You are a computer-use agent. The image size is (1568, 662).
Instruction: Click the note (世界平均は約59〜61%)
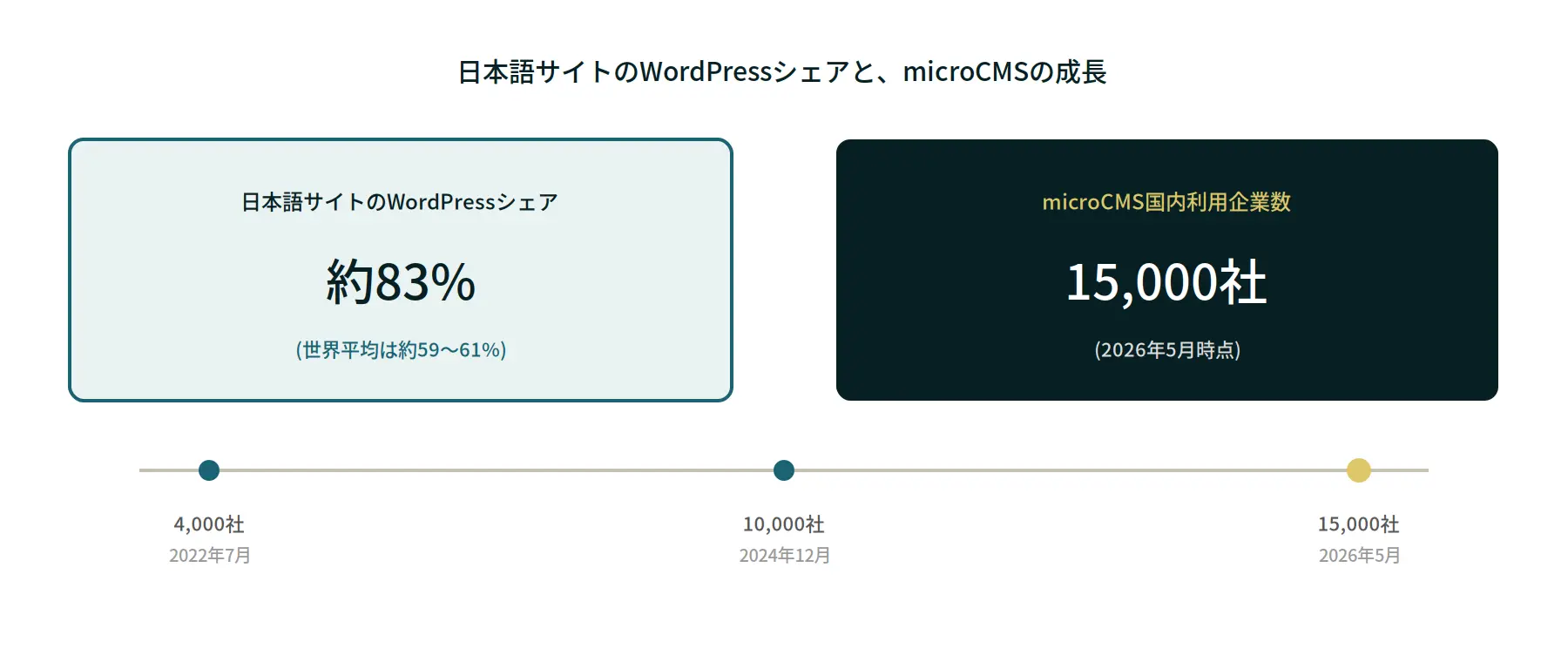point(401,350)
